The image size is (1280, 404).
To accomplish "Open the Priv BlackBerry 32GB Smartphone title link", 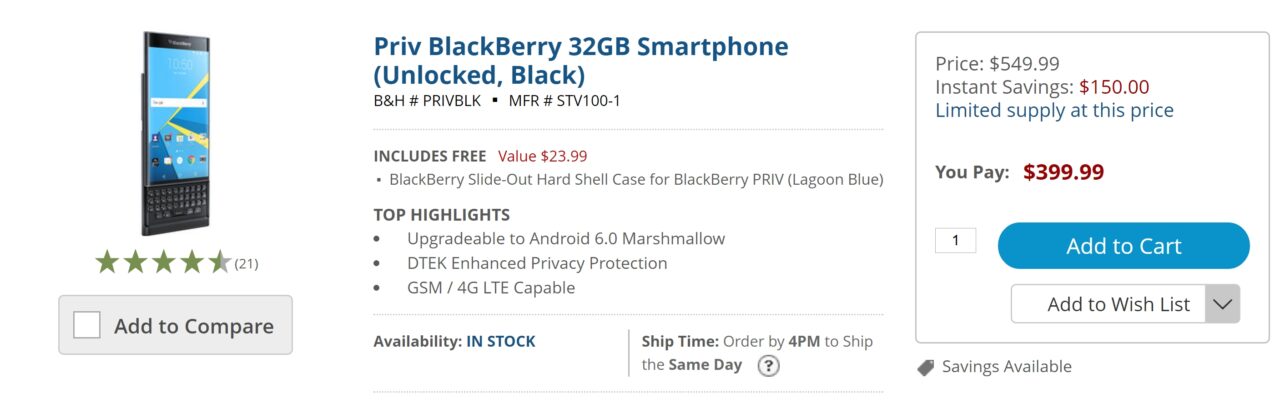I will 580,61.
